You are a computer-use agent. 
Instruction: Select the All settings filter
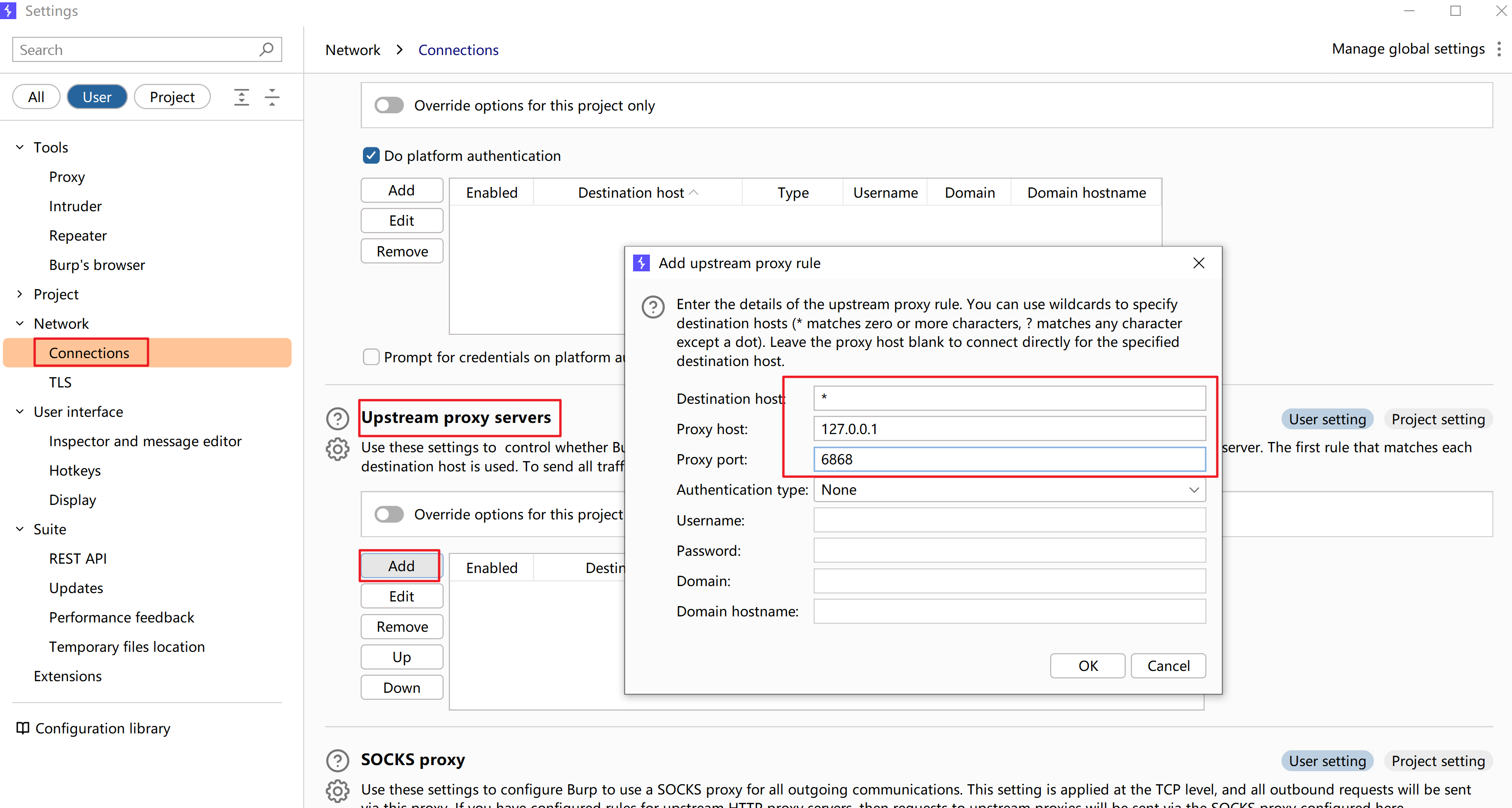[36, 97]
